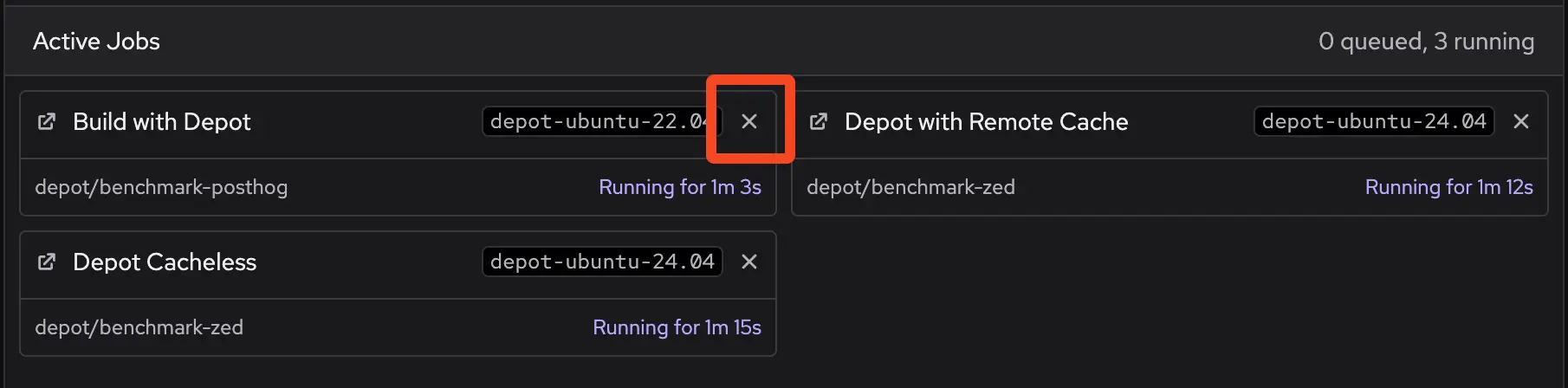Image resolution: width=1568 pixels, height=388 pixels.
Task: Click the Depot with Remote Cache title
Action: pyautogui.click(x=986, y=122)
